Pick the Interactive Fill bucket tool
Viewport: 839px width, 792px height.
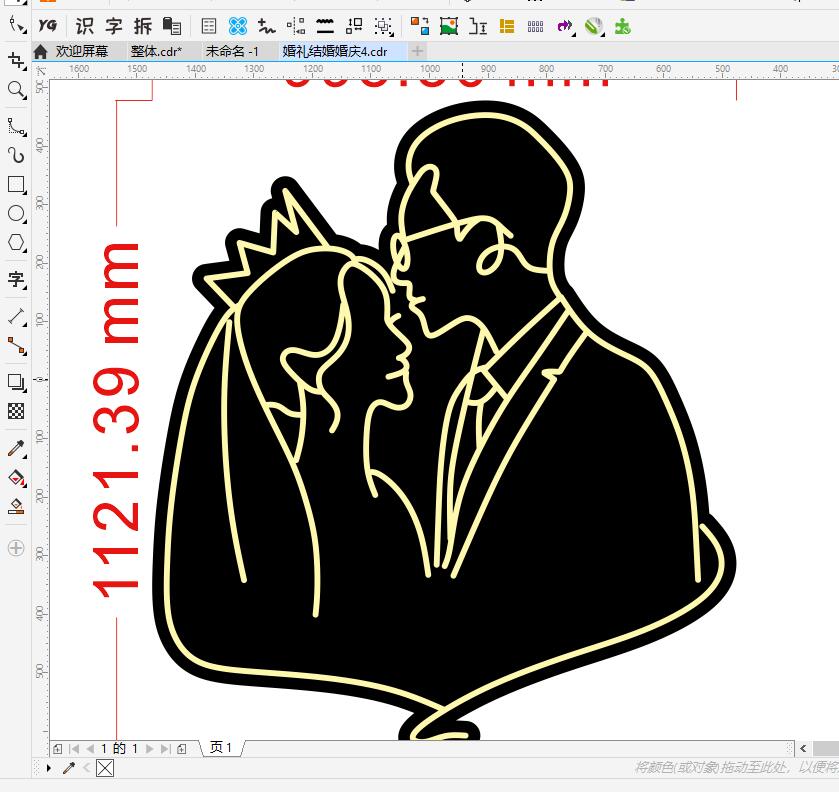[x=16, y=477]
